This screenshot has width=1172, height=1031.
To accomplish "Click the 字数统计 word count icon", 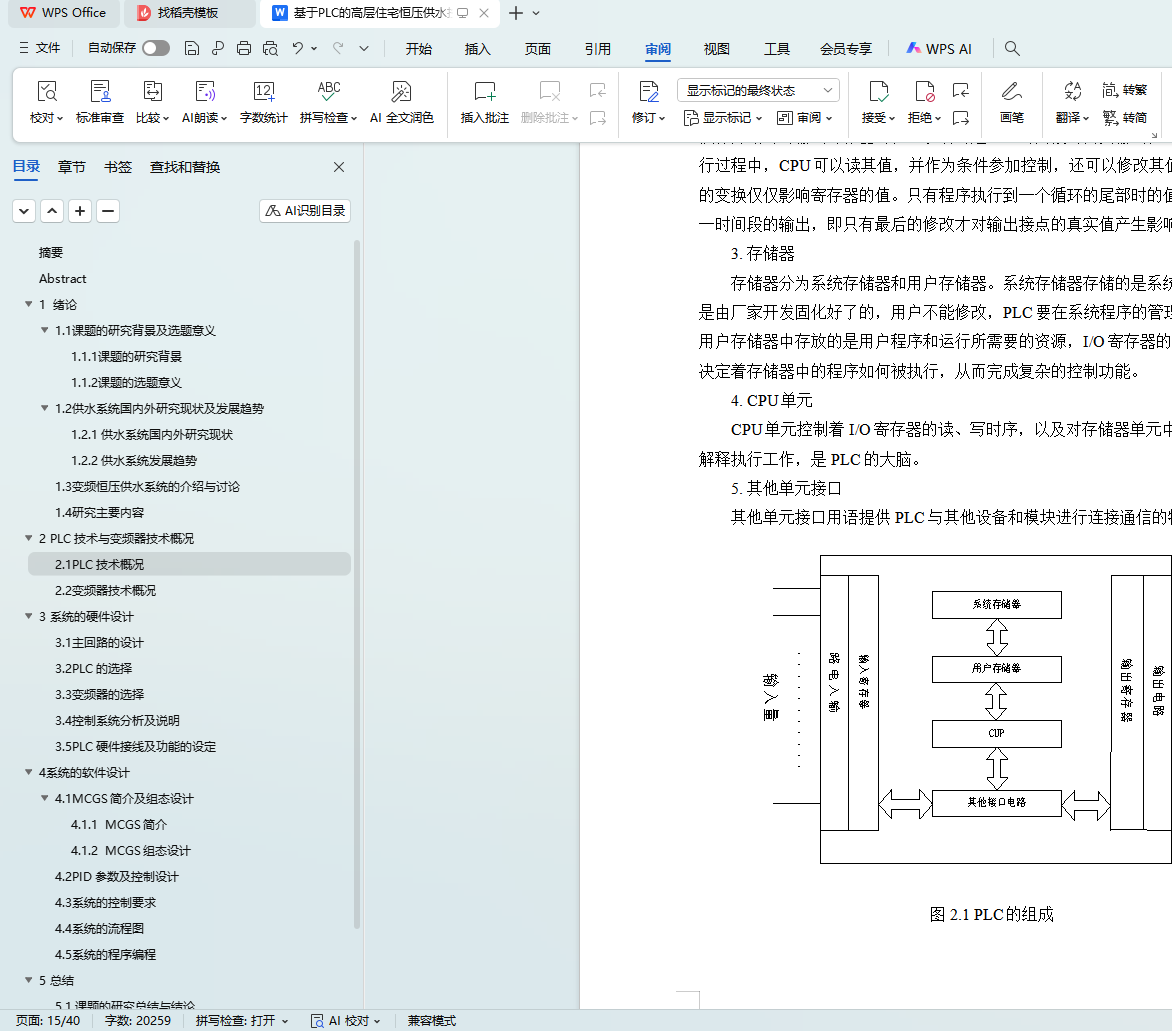I will coord(263,93).
